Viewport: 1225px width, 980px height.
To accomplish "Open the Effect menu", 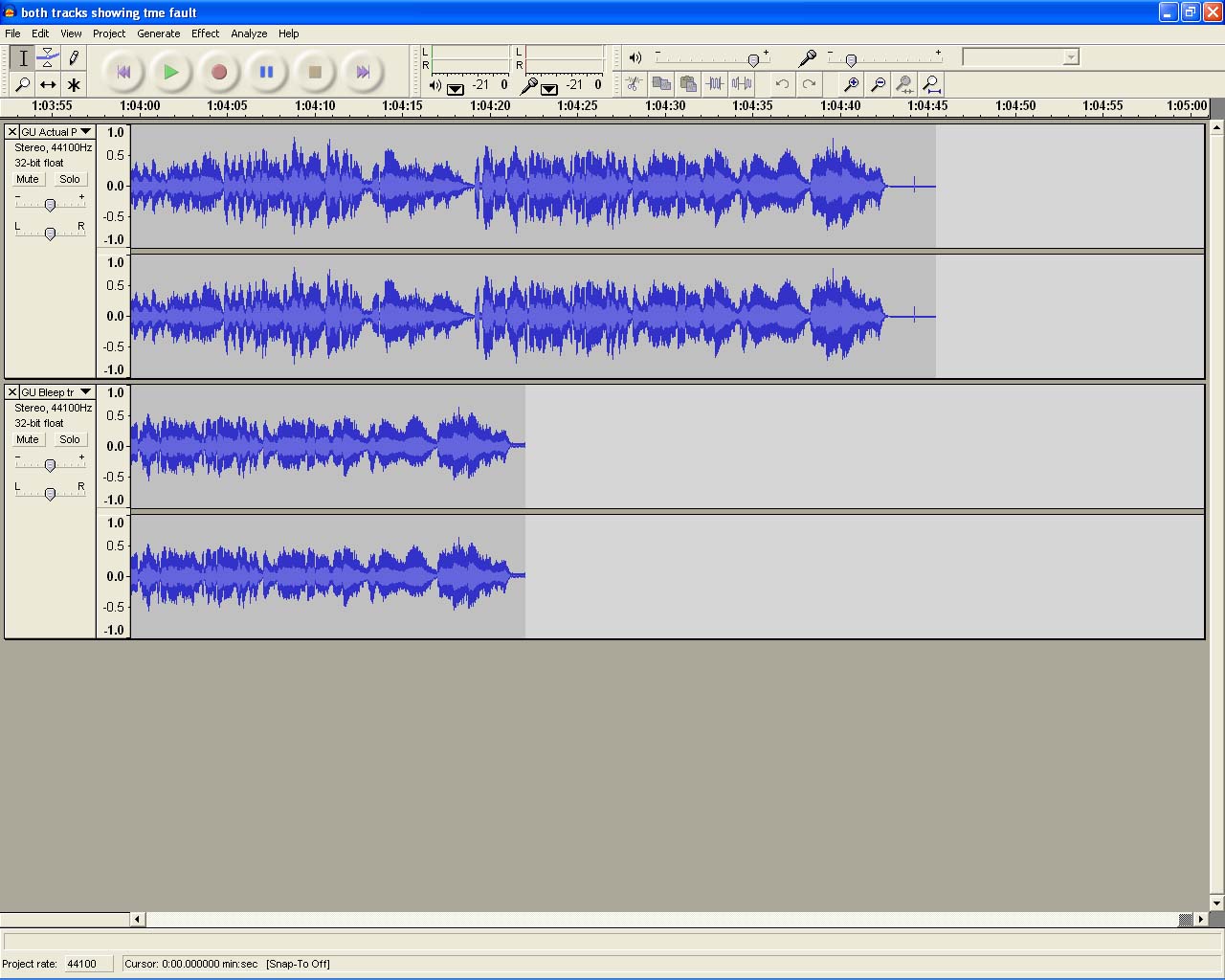I will pyautogui.click(x=205, y=33).
